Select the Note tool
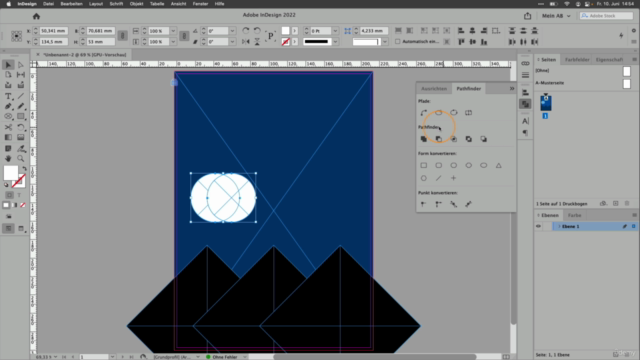Viewport: 640px width, 360px height. [8, 149]
